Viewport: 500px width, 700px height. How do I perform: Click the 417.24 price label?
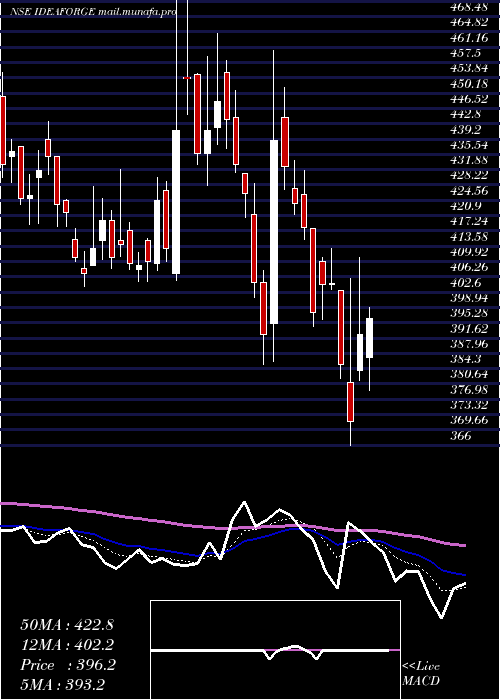tap(469, 221)
